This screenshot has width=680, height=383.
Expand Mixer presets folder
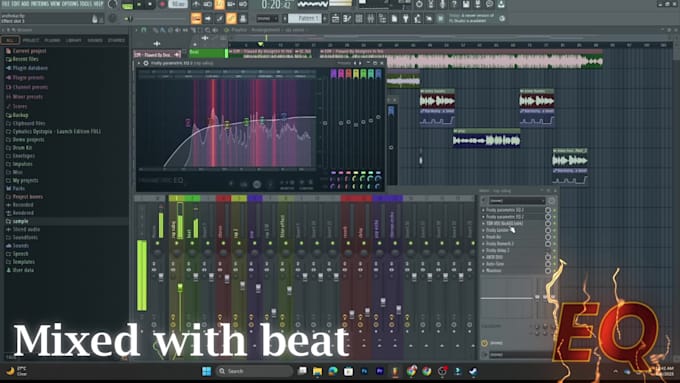click(27, 96)
